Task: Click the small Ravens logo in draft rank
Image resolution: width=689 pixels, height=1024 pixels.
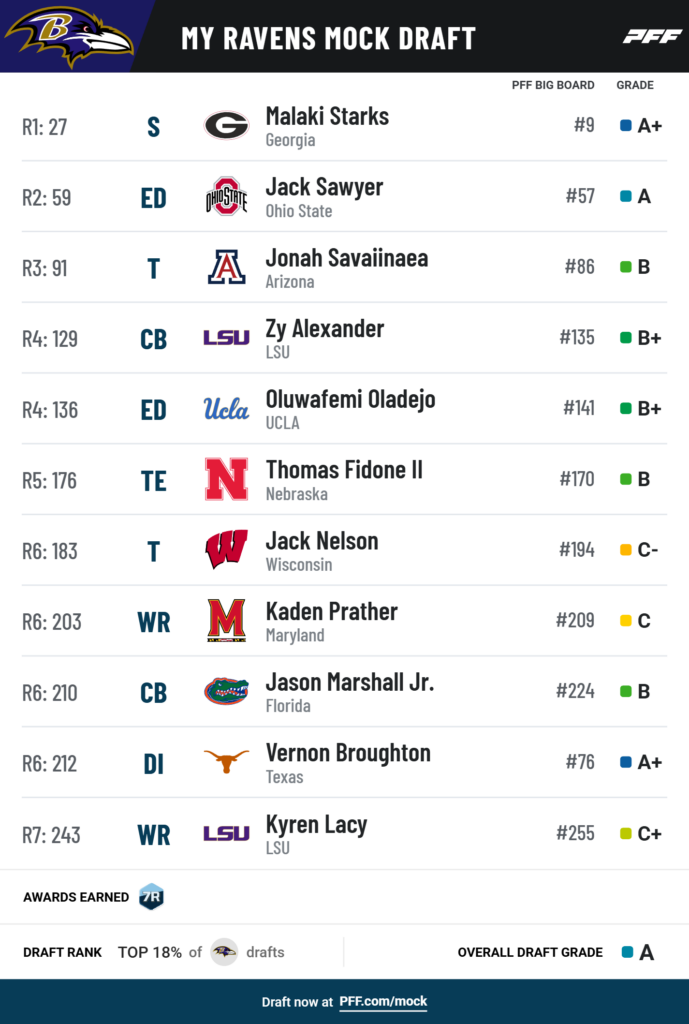Action: tap(224, 952)
